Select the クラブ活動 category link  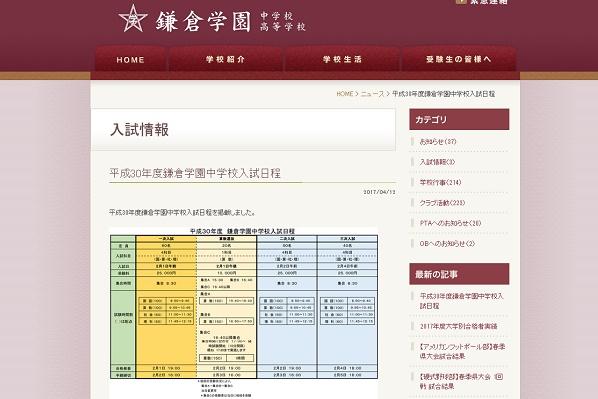coord(442,203)
